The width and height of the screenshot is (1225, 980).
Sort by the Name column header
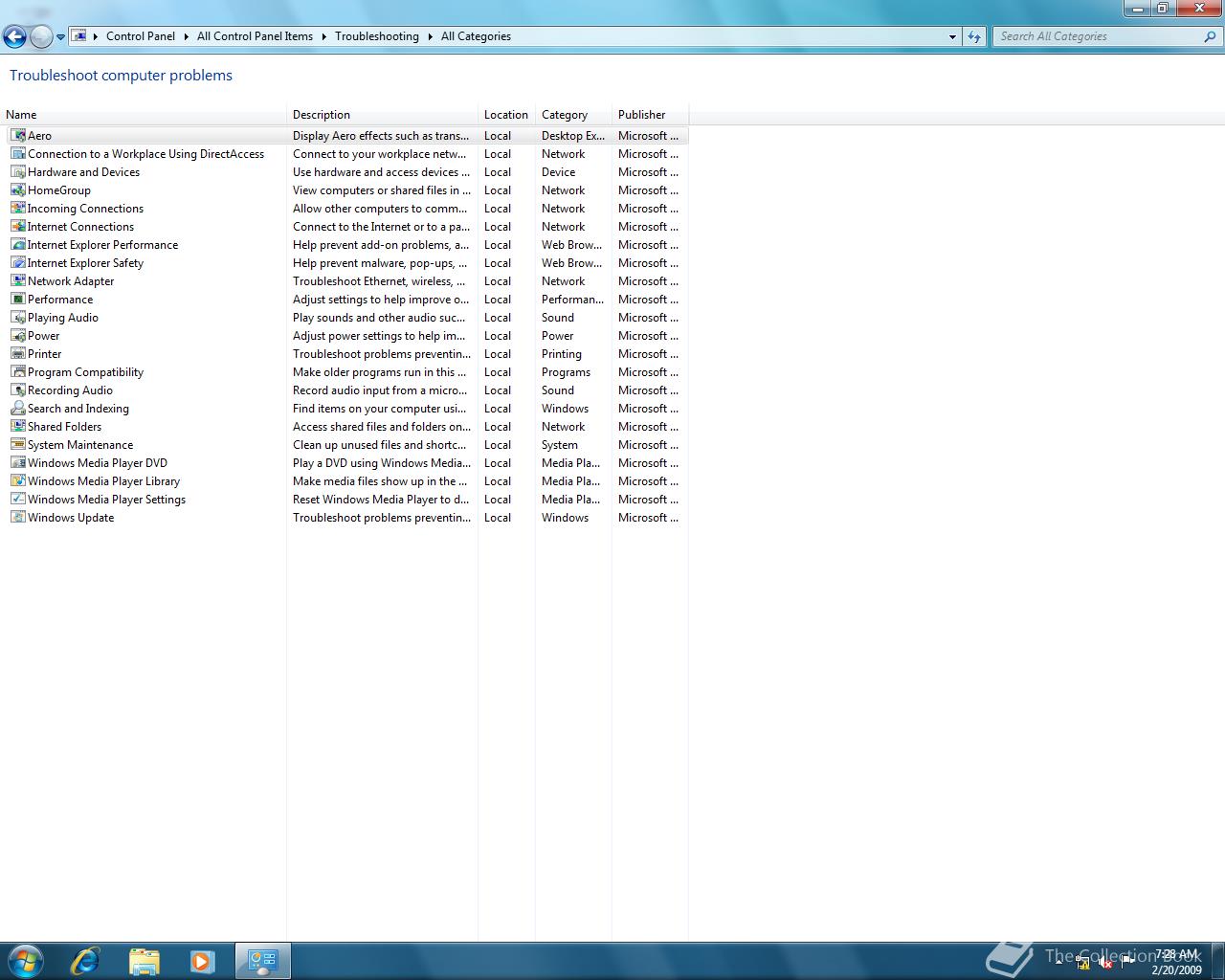(x=144, y=115)
